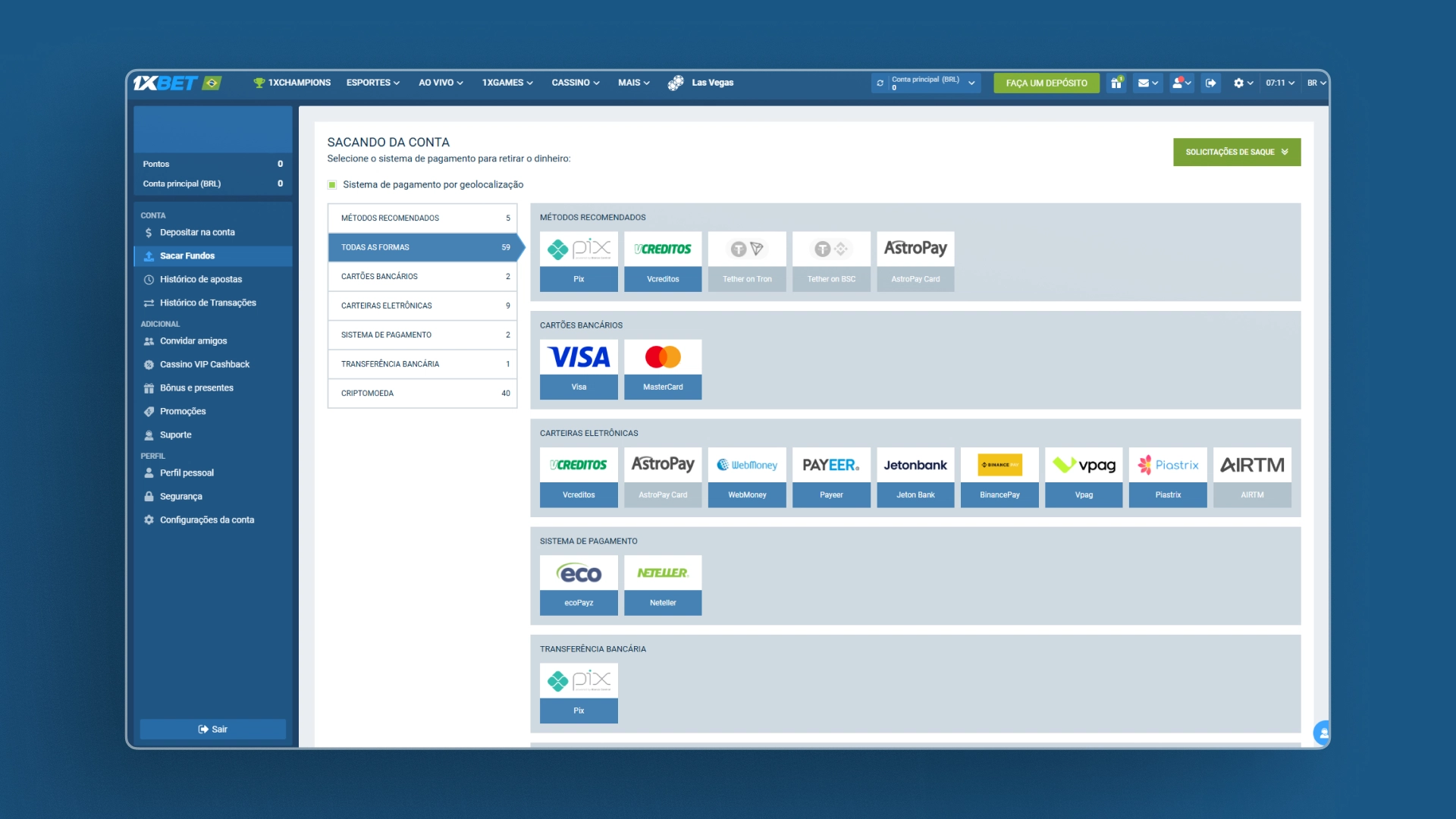
Task: Select the Carteiras Eletrônicas category
Action: coord(422,306)
